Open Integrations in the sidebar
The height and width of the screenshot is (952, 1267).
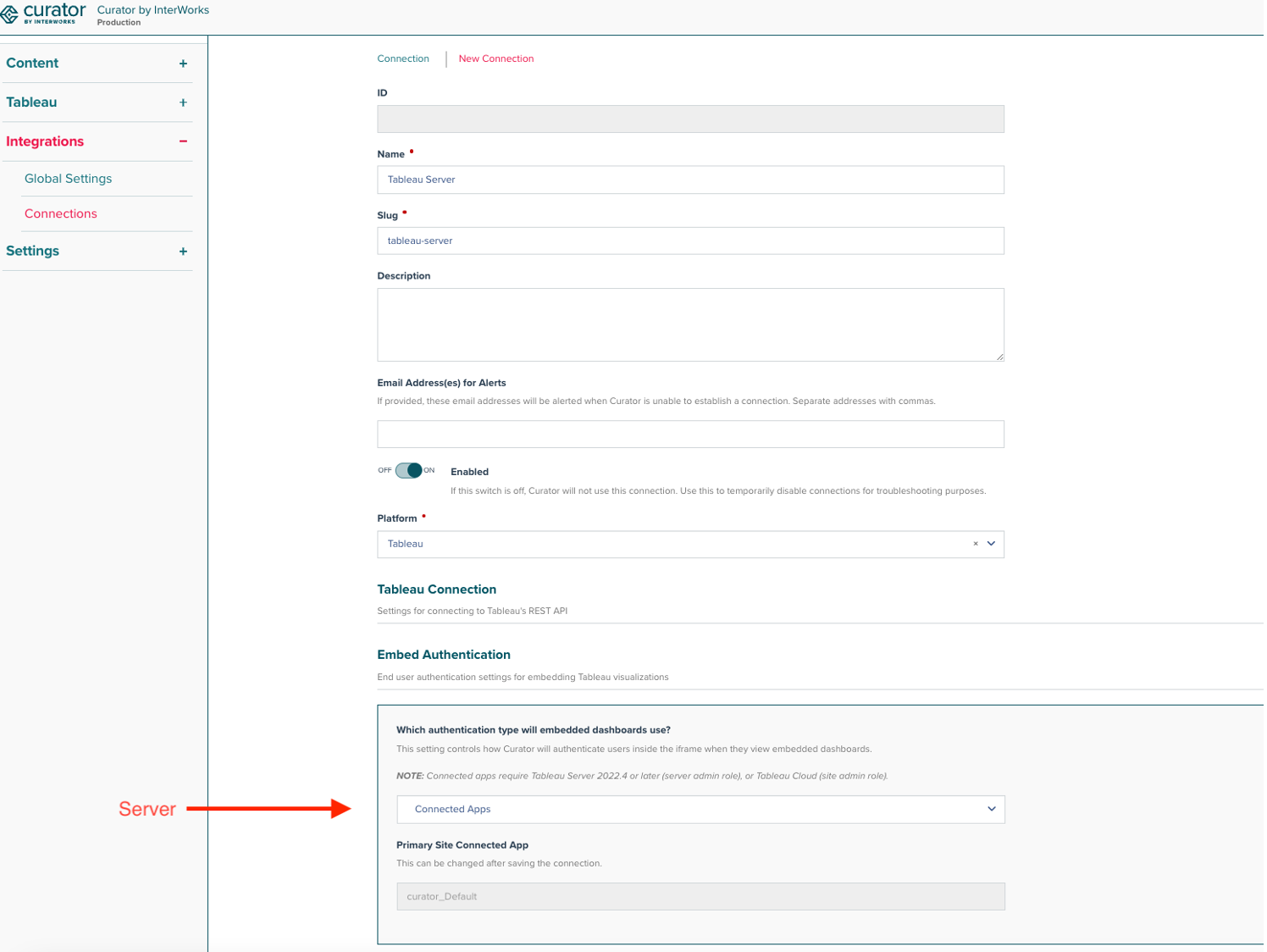(45, 141)
